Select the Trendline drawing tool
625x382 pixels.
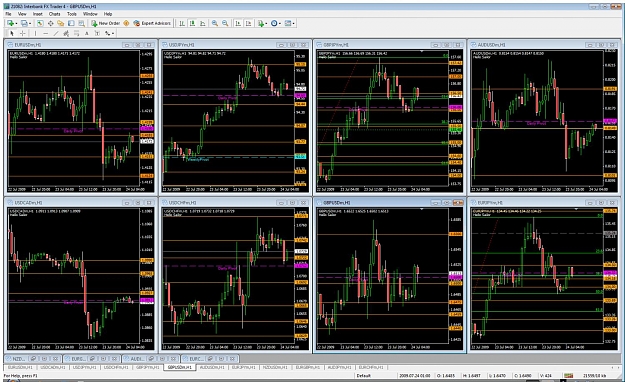point(56,33)
